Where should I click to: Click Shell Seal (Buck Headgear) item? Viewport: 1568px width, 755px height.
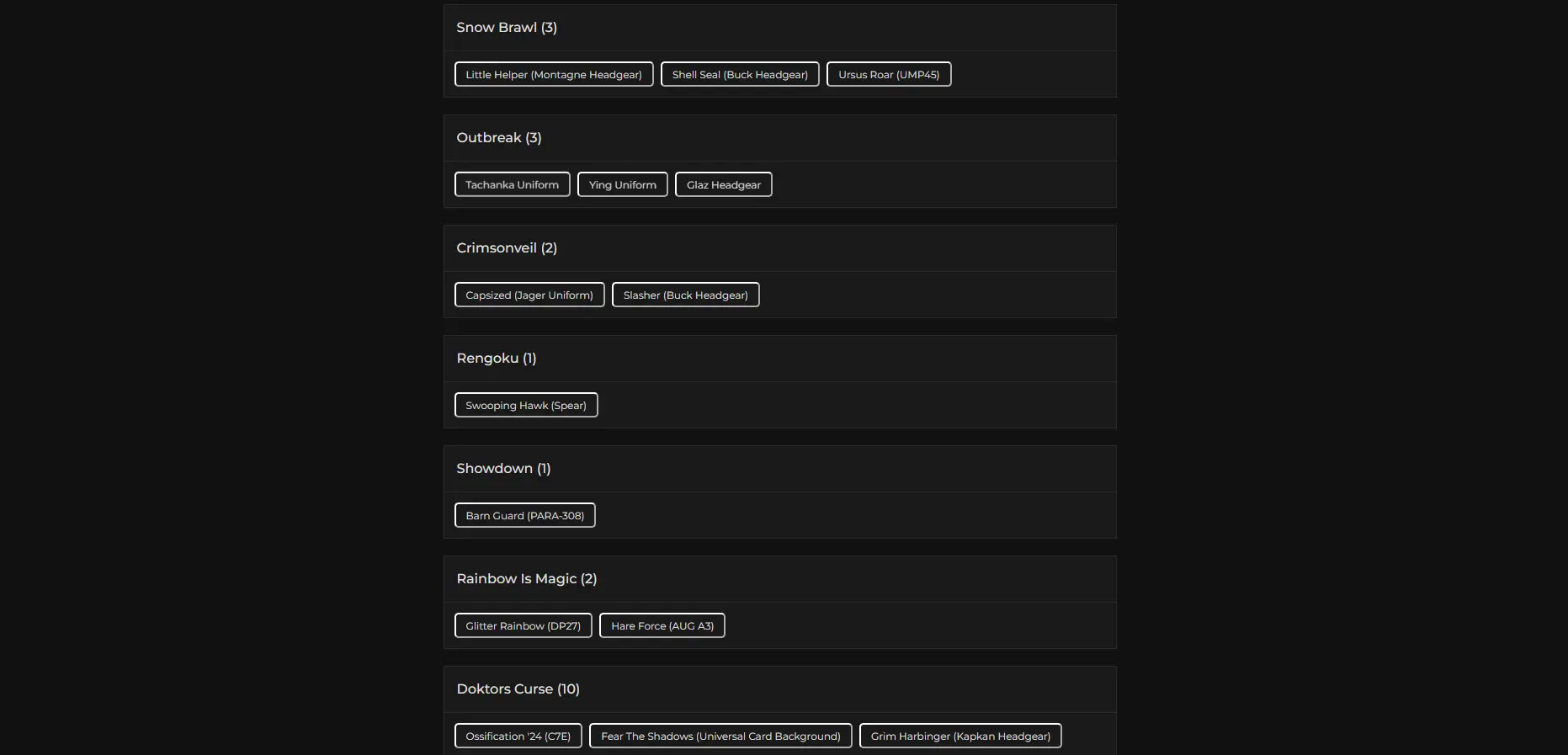pyautogui.click(x=740, y=75)
